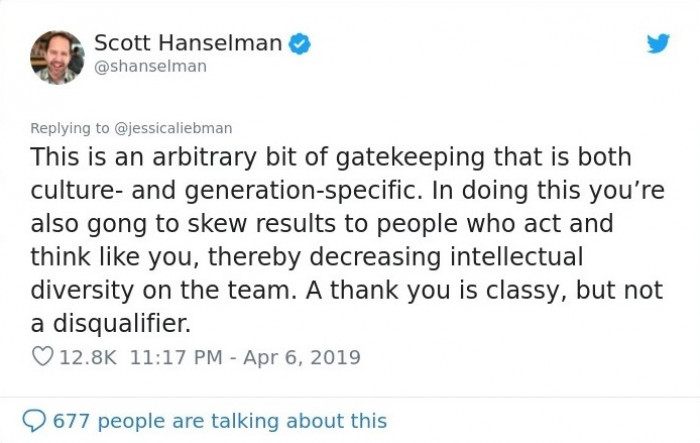Viewport: 700px width, 443px height.
Task: Click the 12.8K likes count
Action: point(88,357)
